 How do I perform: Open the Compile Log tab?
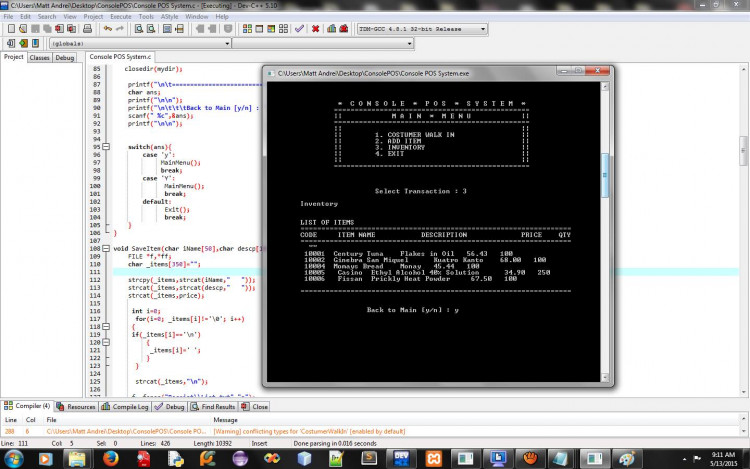coord(125,406)
